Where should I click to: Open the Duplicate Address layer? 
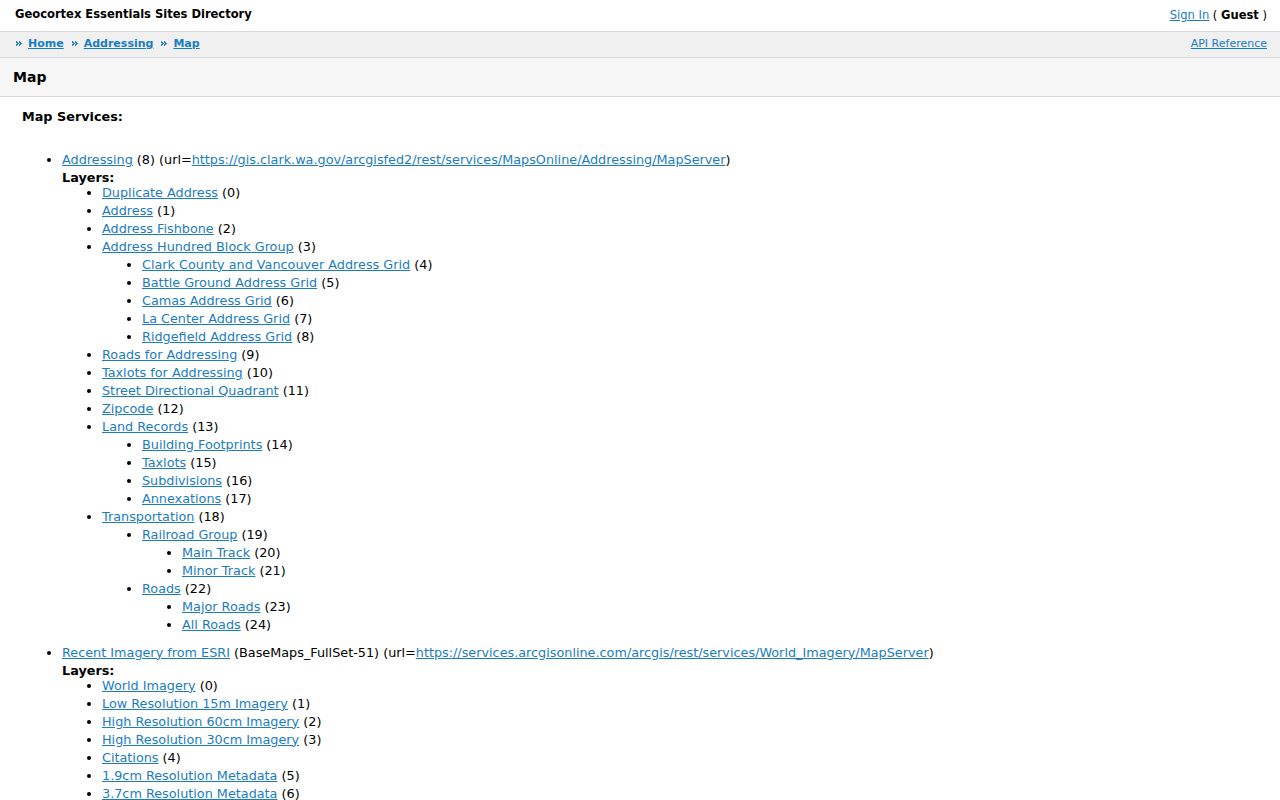coord(160,193)
